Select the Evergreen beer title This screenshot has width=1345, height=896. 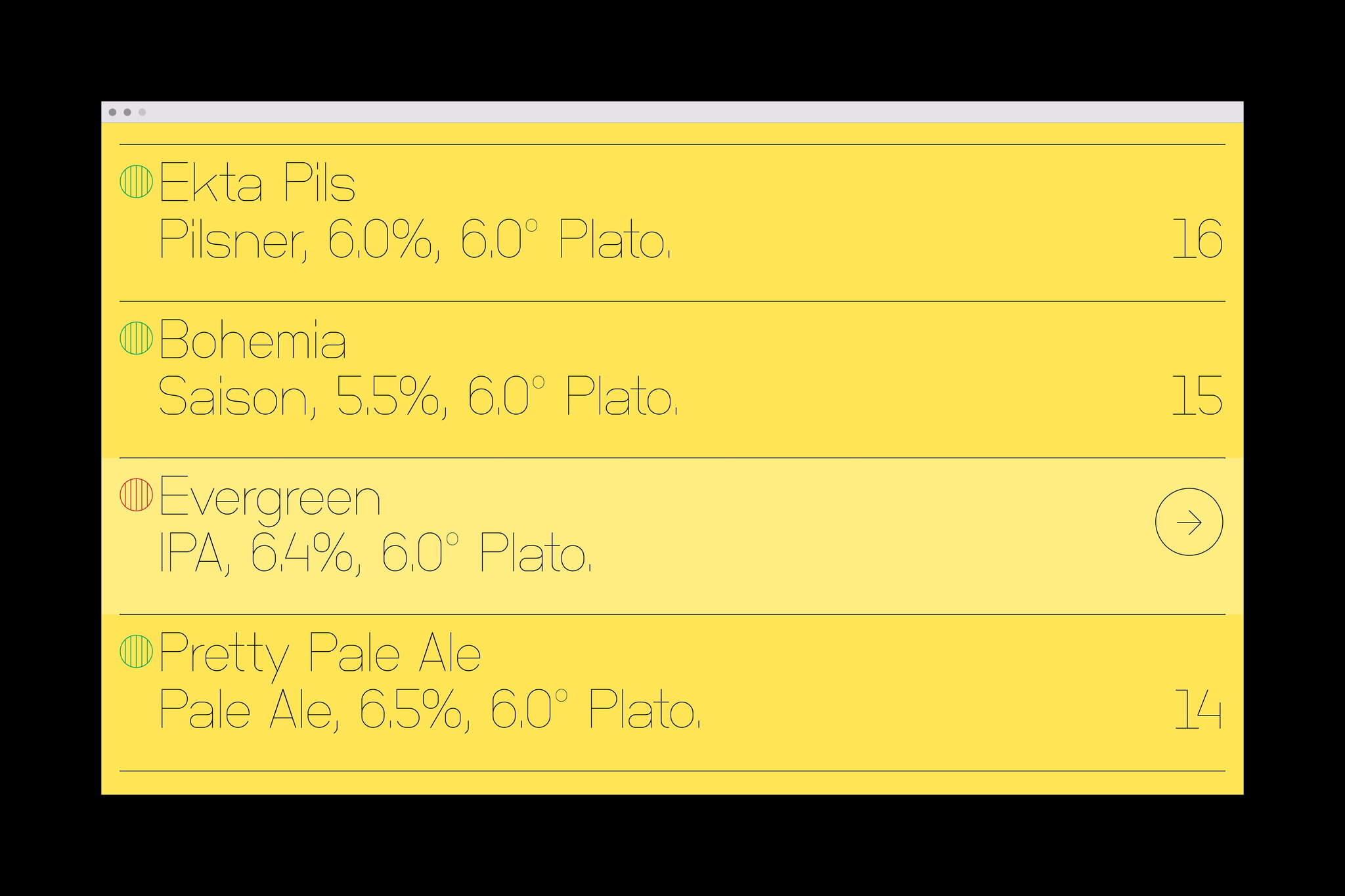coord(269,498)
